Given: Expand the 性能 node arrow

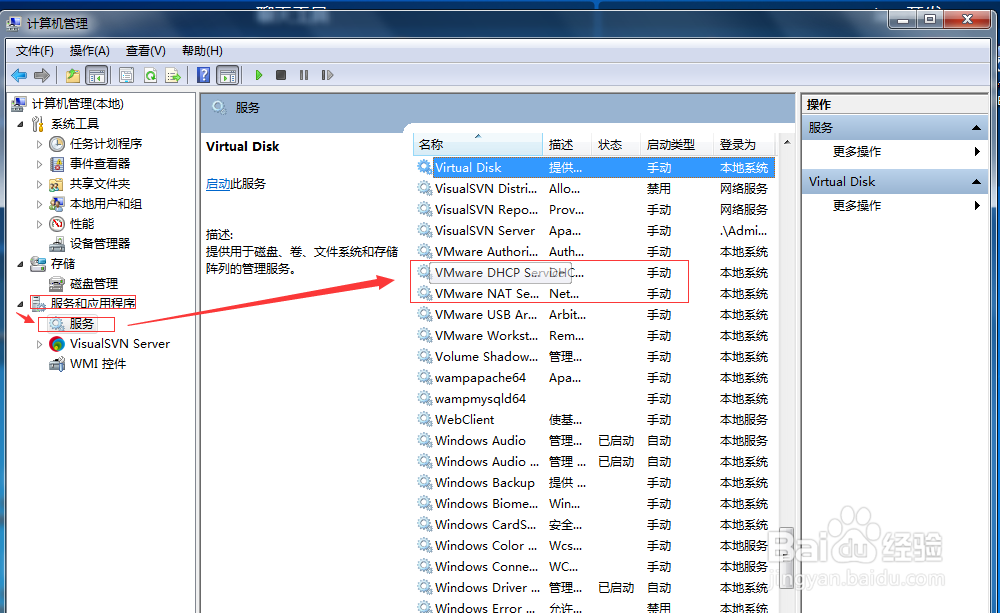Looking at the screenshot, I should 39,224.
